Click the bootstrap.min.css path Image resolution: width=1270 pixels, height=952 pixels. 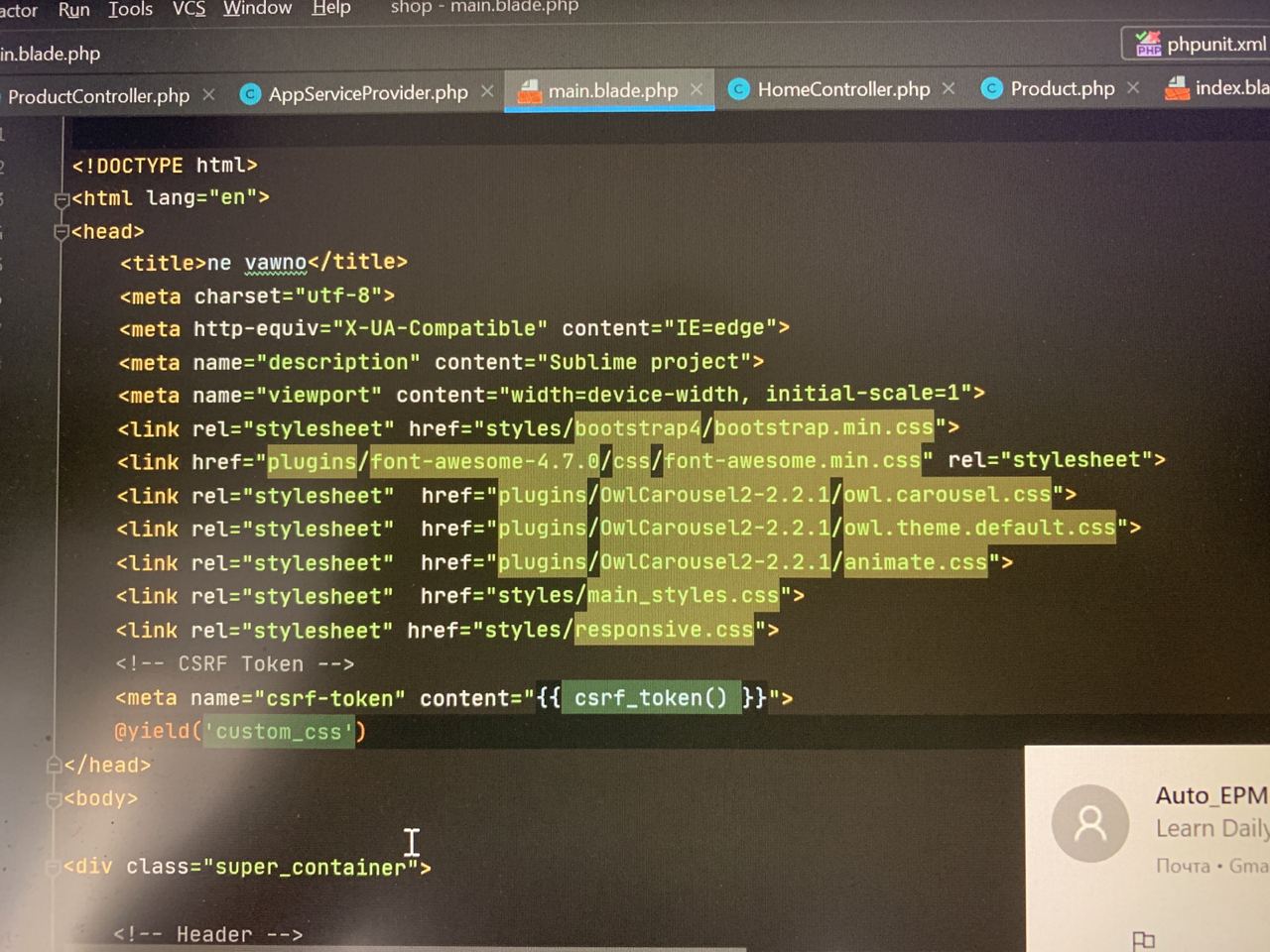tap(824, 427)
